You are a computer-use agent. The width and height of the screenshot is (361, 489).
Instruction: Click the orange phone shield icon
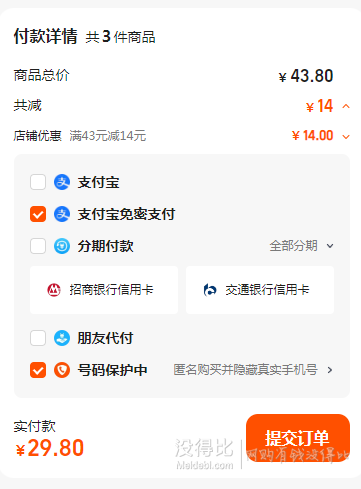tap(62, 370)
